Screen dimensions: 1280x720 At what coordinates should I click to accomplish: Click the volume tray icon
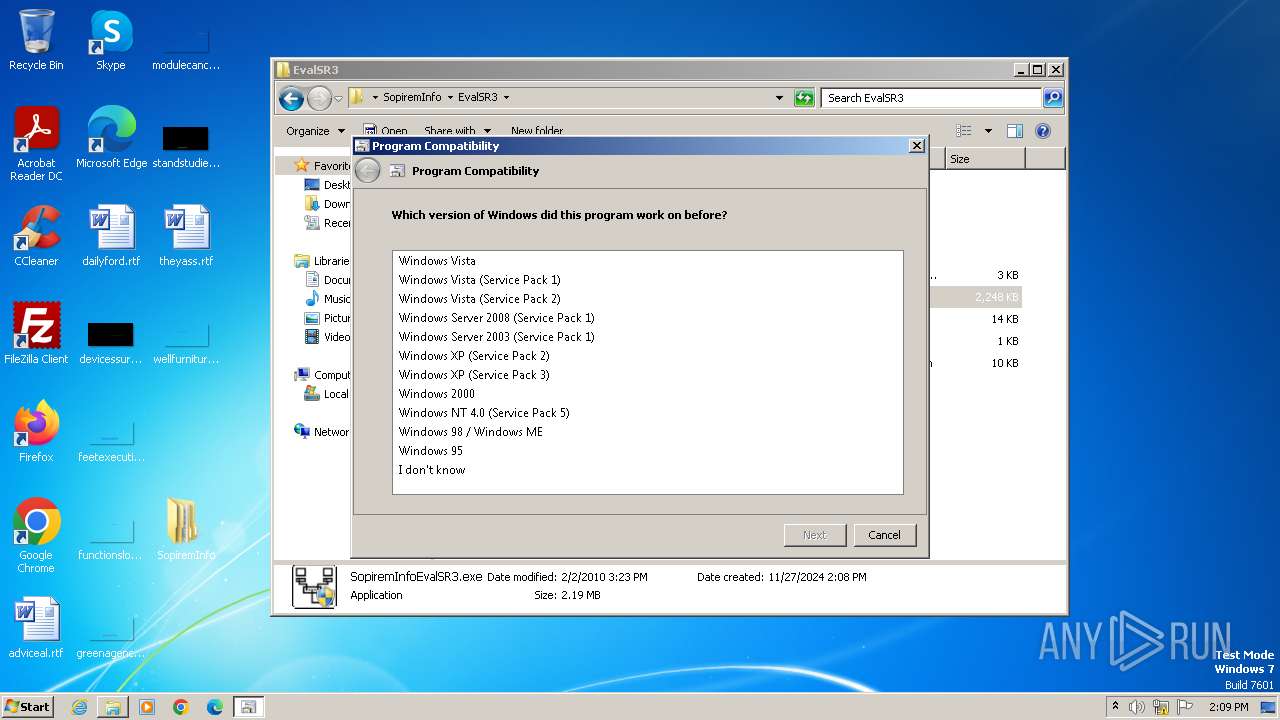click(x=1136, y=707)
